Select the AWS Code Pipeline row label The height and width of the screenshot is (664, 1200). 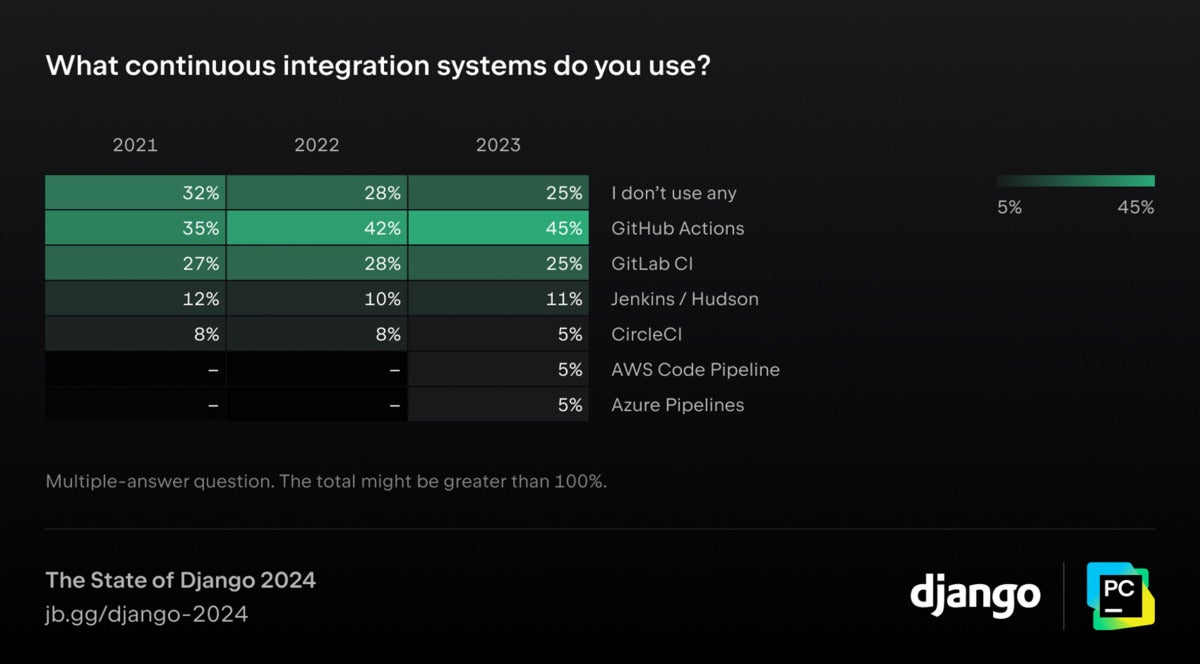click(696, 370)
